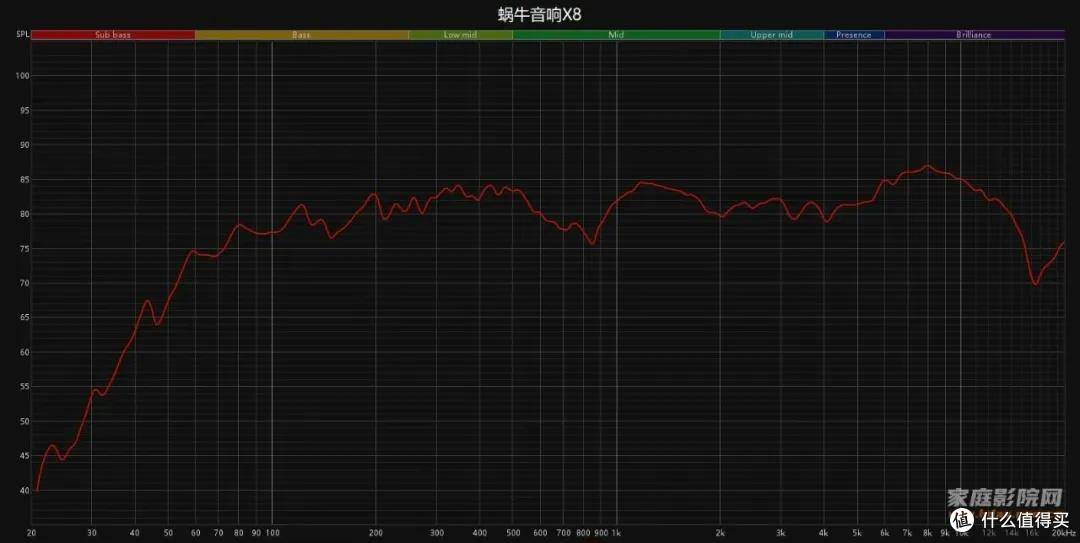Click the 400 label on frequency axis
The width and height of the screenshot is (1080, 543).
pyautogui.click(x=479, y=533)
